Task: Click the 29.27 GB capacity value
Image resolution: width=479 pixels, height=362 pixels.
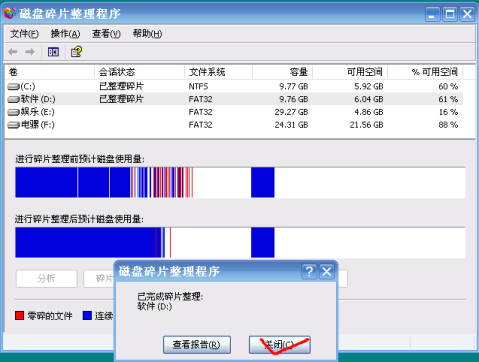Action: [x=291, y=112]
